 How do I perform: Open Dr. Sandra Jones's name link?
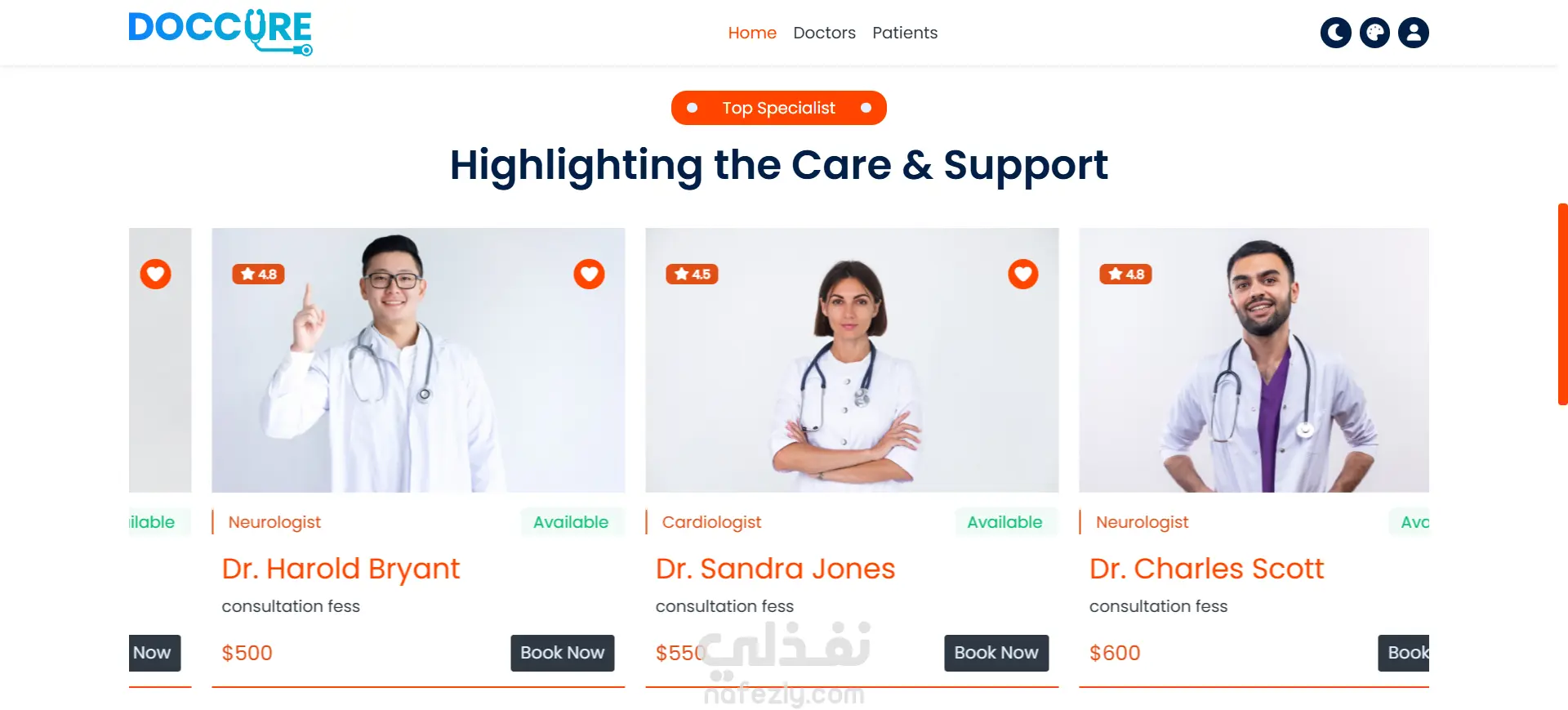tap(776, 569)
